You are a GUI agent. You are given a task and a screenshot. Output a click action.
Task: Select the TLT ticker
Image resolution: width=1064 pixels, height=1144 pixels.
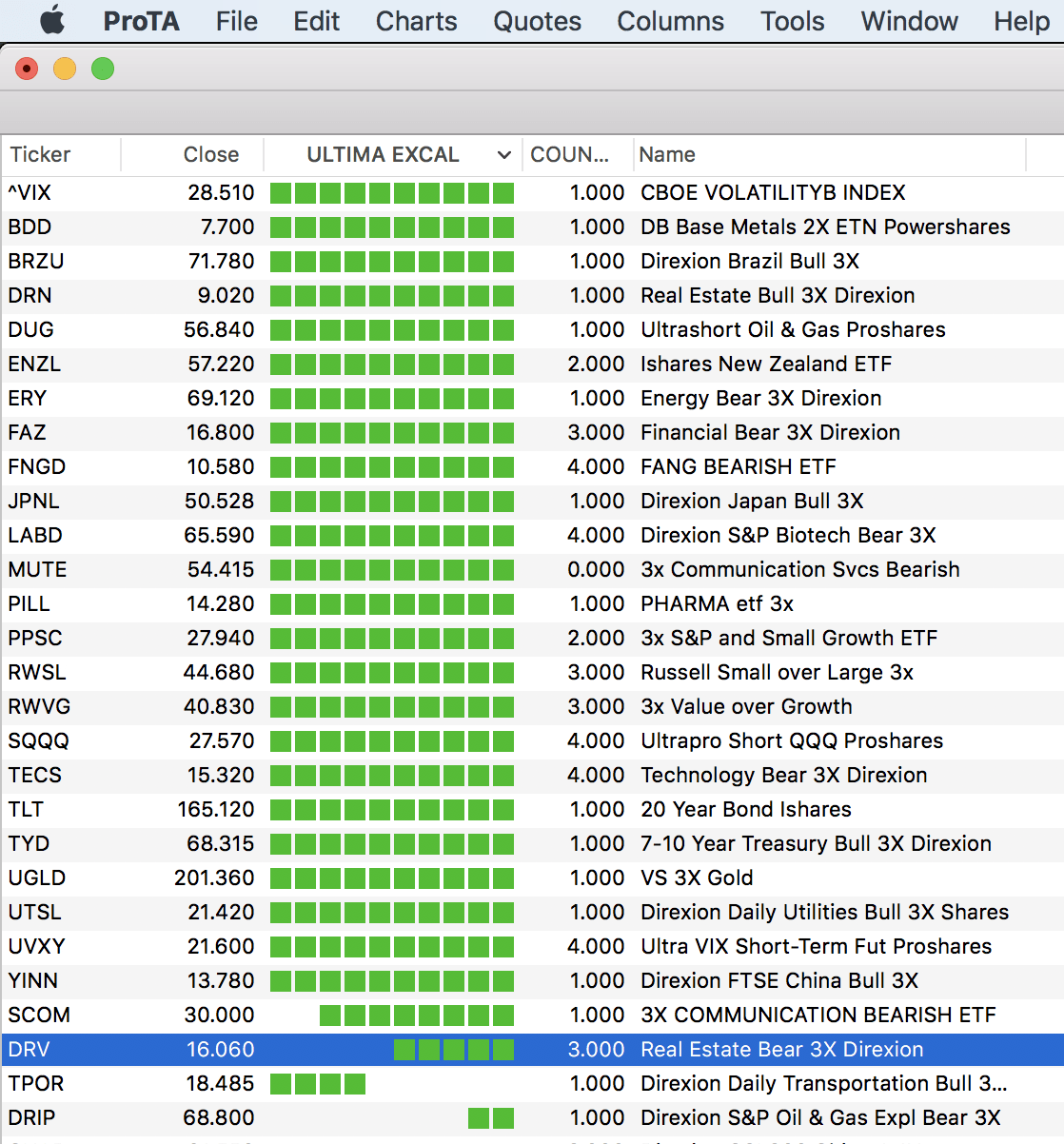point(26,809)
